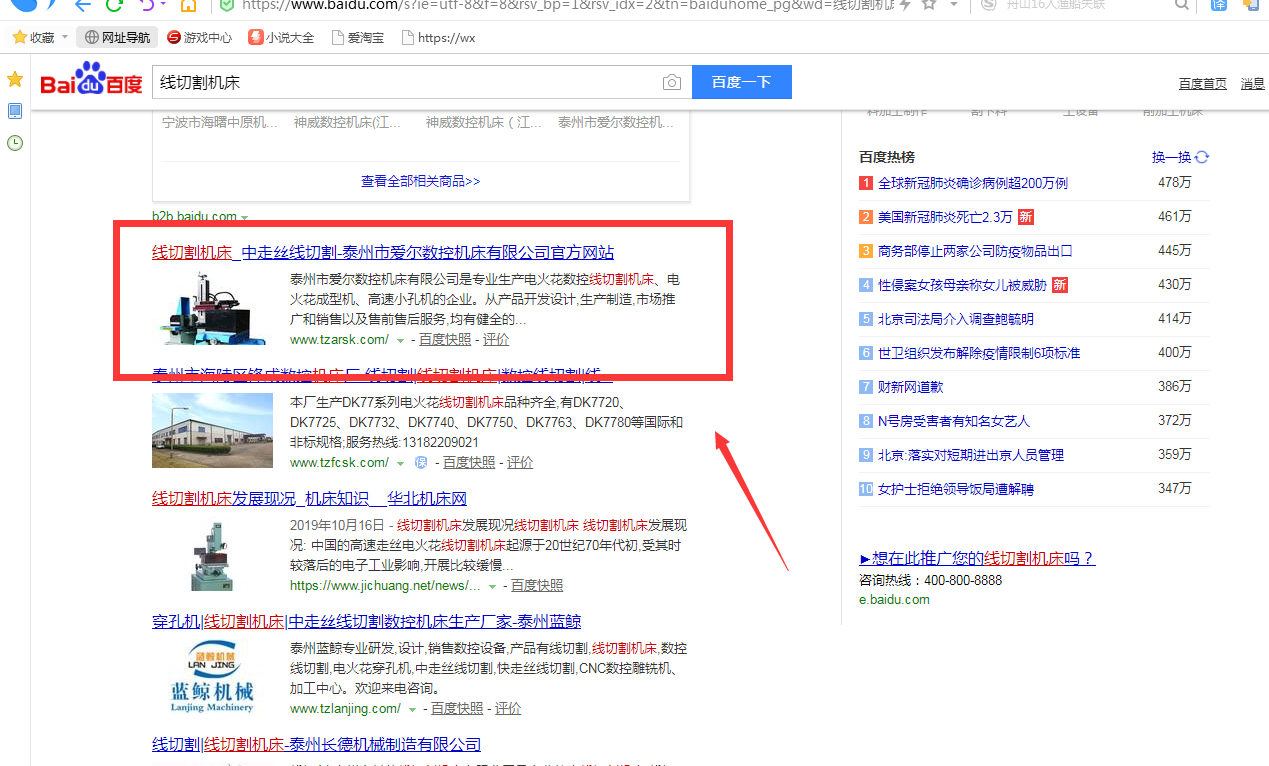This screenshot has height=766, width=1269.
Task: Open 百度快照 for www.tzarsk.com result
Action: click(445, 340)
